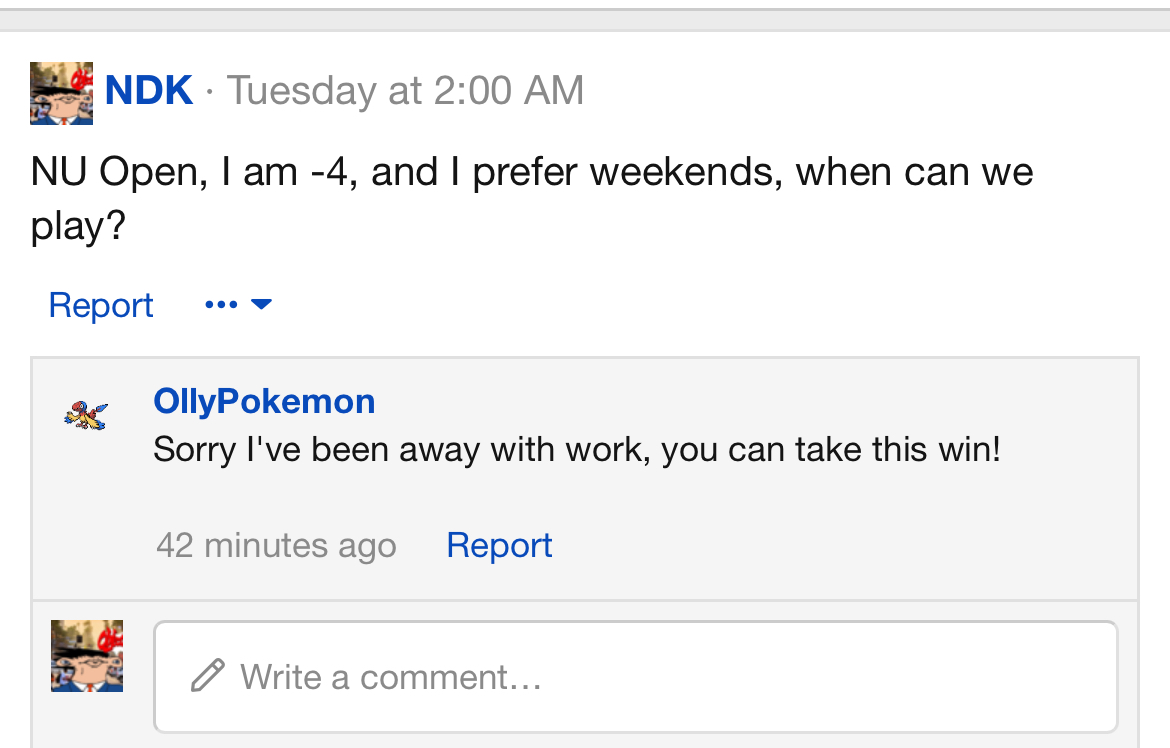This screenshot has height=748, width=1170.
Task: Open the three-dot more options menu
Action: (221, 304)
